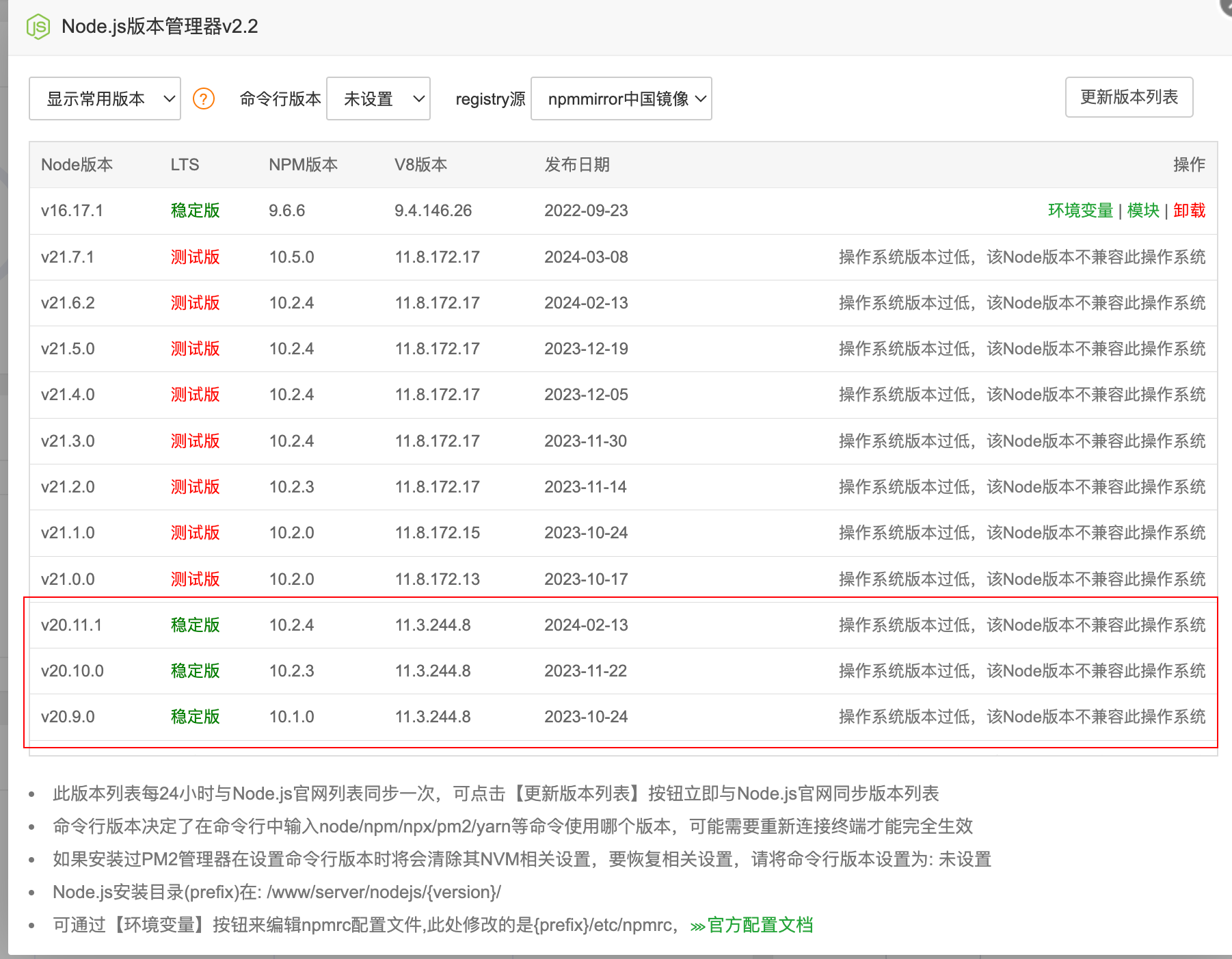Click the orange question mark help icon
Screen dimensions: 1232x959
coord(204,98)
